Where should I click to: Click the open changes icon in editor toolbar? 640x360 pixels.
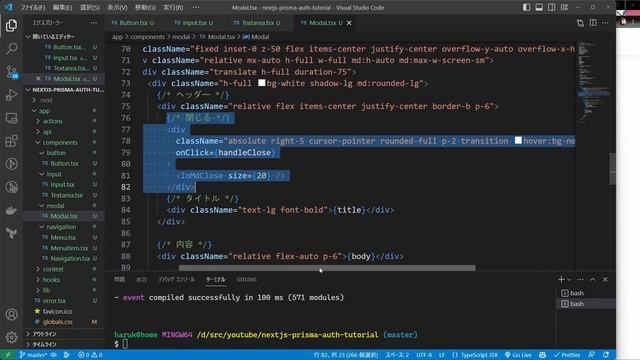580,23
